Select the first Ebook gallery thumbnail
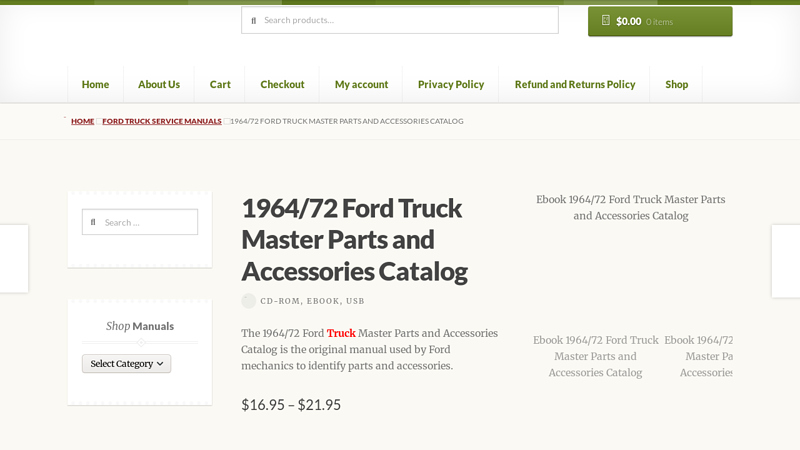This screenshot has width=800, height=450. 595,356
